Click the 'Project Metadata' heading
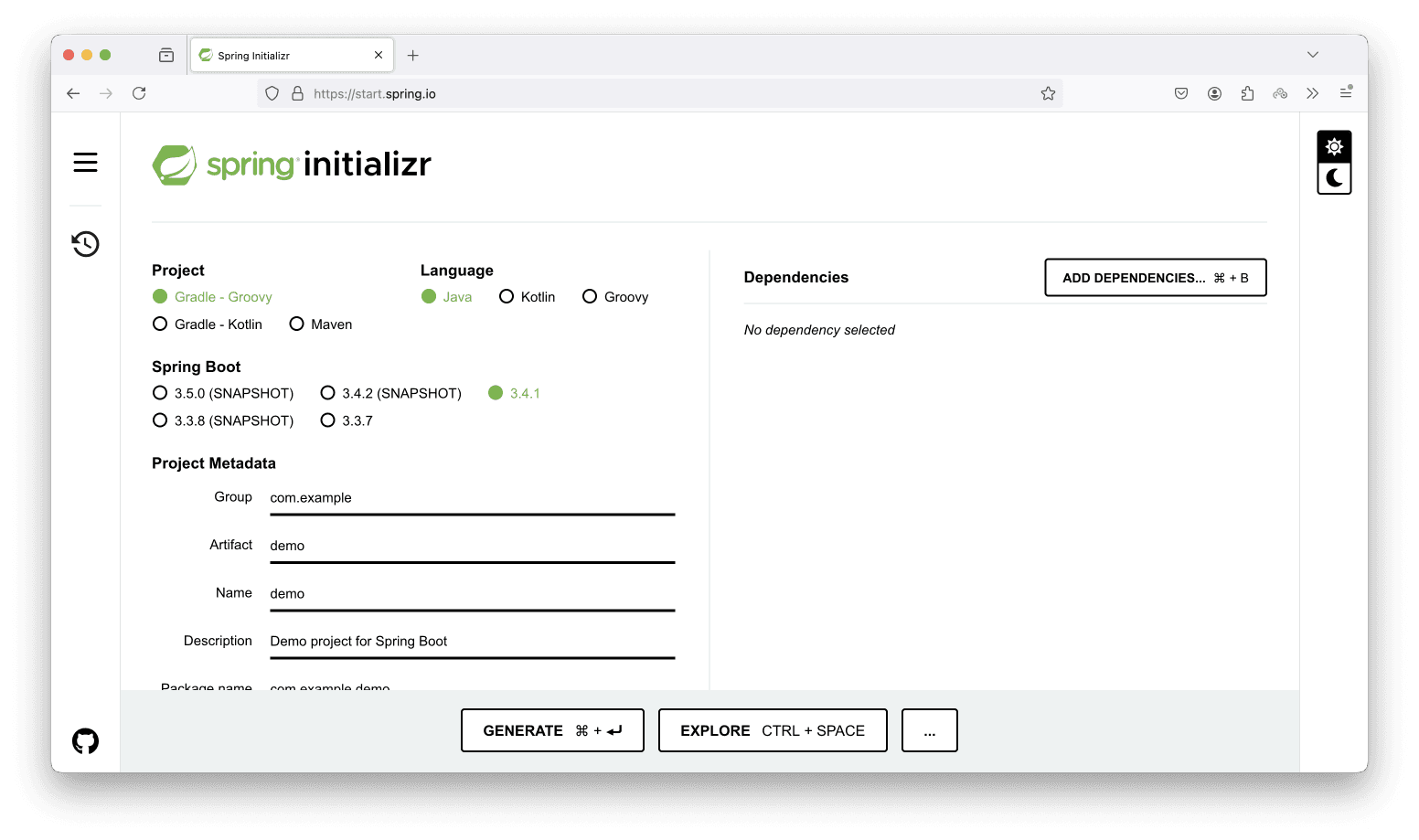Viewport: 1419px width, 840px height. (x=214, y=463)
